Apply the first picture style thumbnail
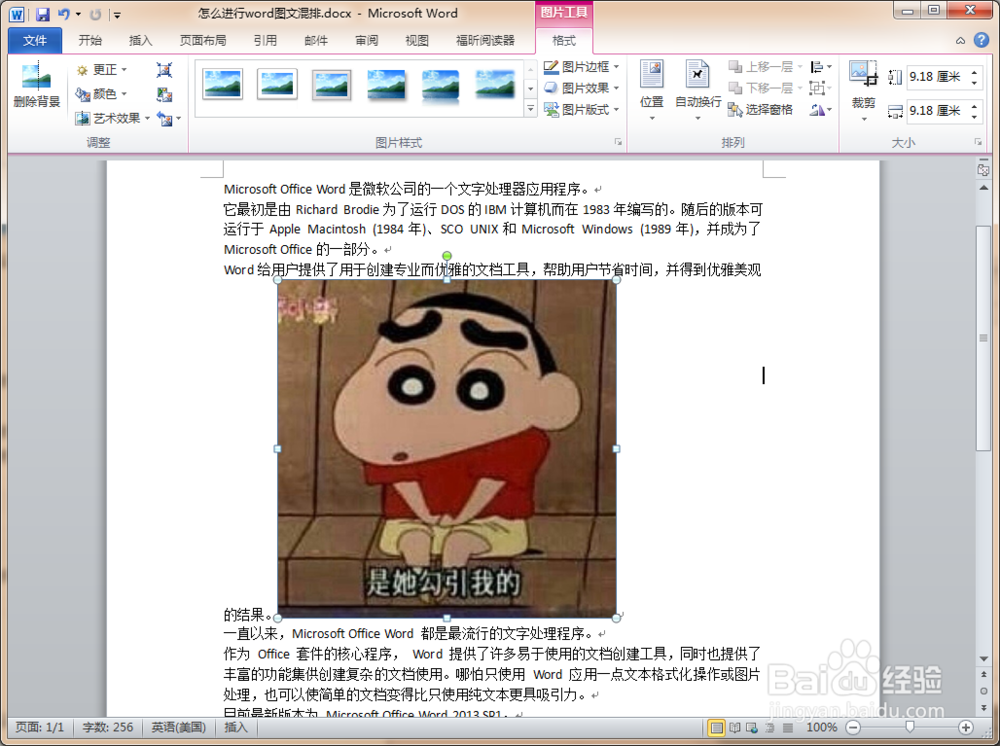The width and height of the screenshot is (1000, 746). point(222,84)
